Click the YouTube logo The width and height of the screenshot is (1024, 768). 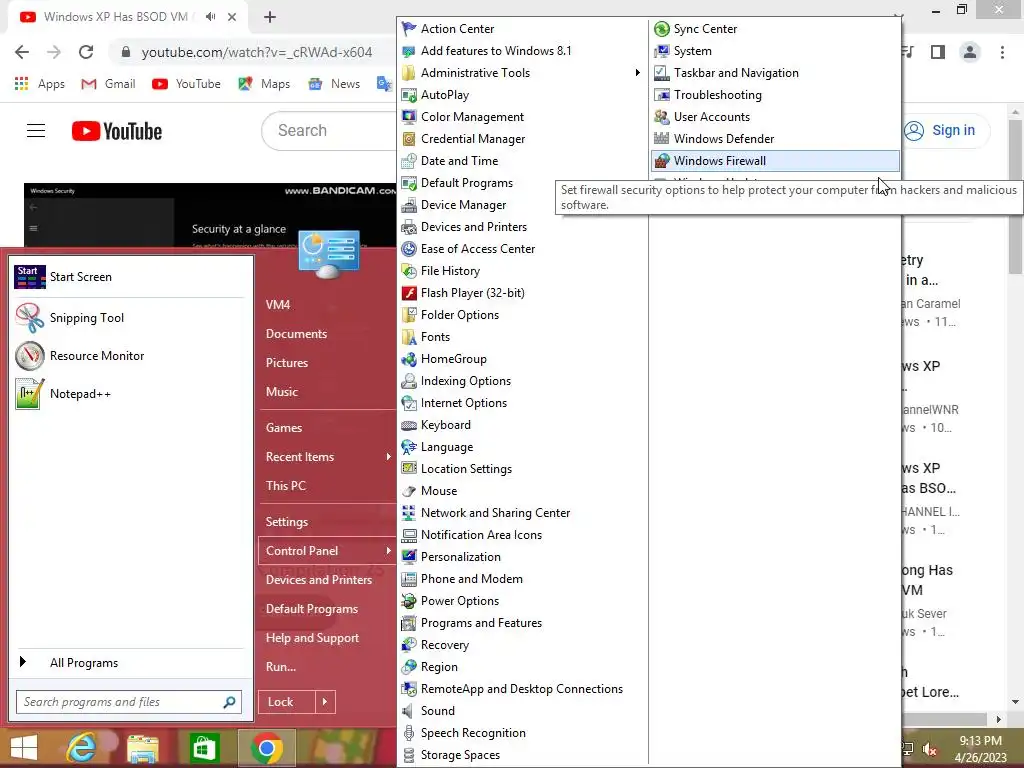tap(117, 131)
